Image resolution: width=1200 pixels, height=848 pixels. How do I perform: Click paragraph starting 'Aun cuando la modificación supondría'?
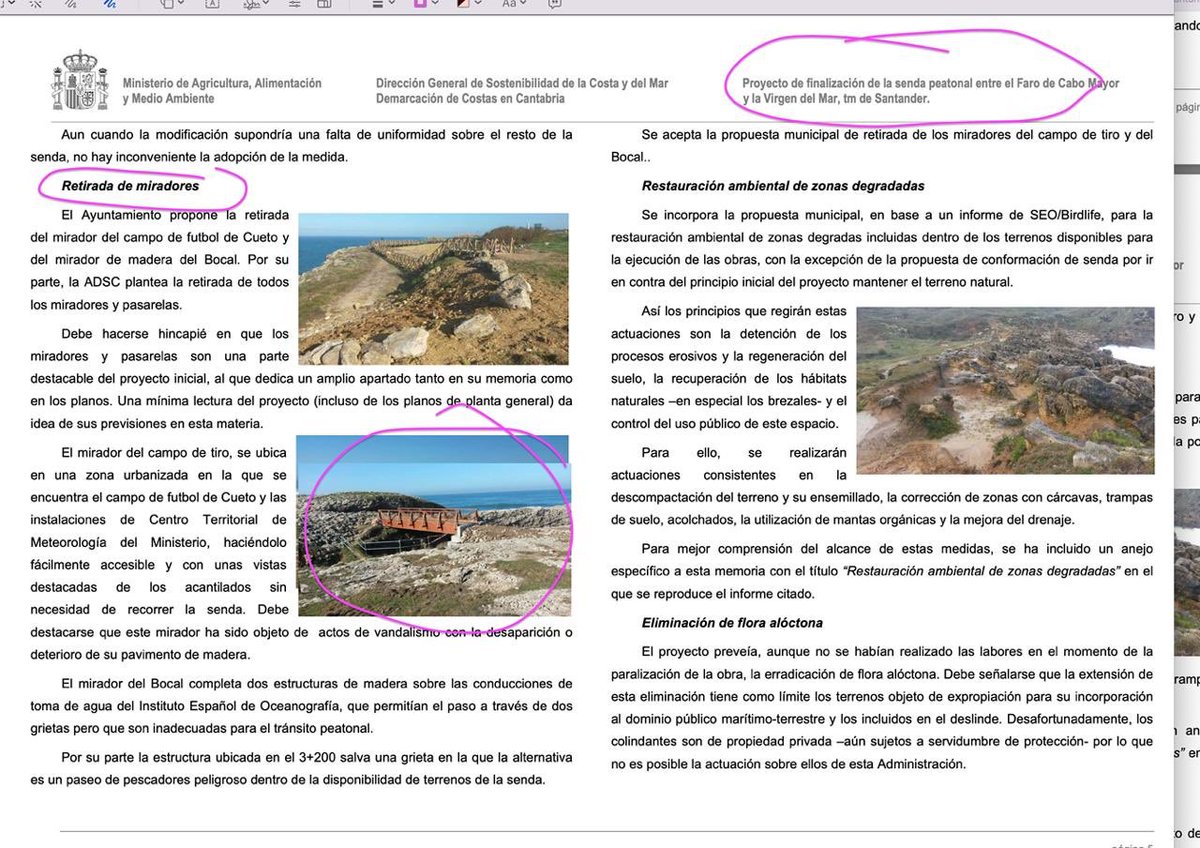point(302,145)
